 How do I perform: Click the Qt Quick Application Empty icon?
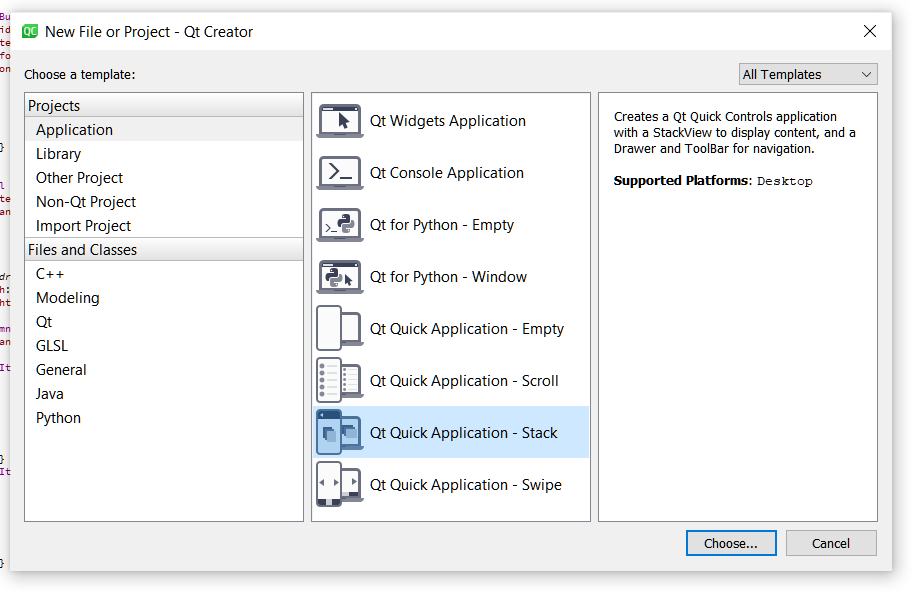tap(340, 329)
